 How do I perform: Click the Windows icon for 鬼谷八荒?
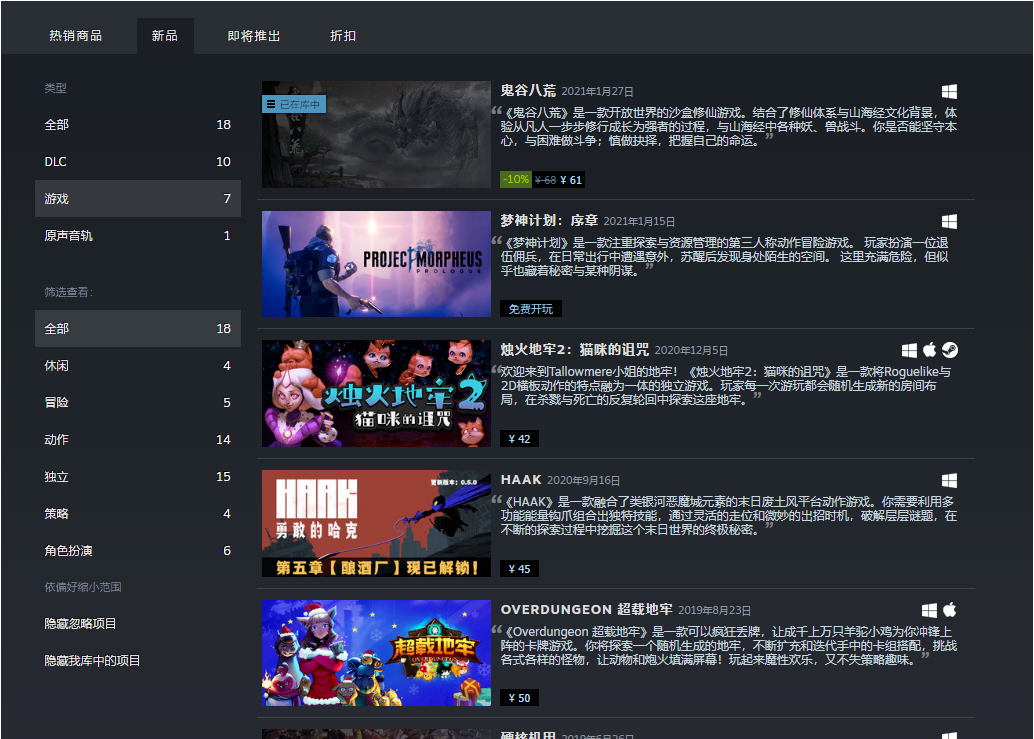[949, 92]
